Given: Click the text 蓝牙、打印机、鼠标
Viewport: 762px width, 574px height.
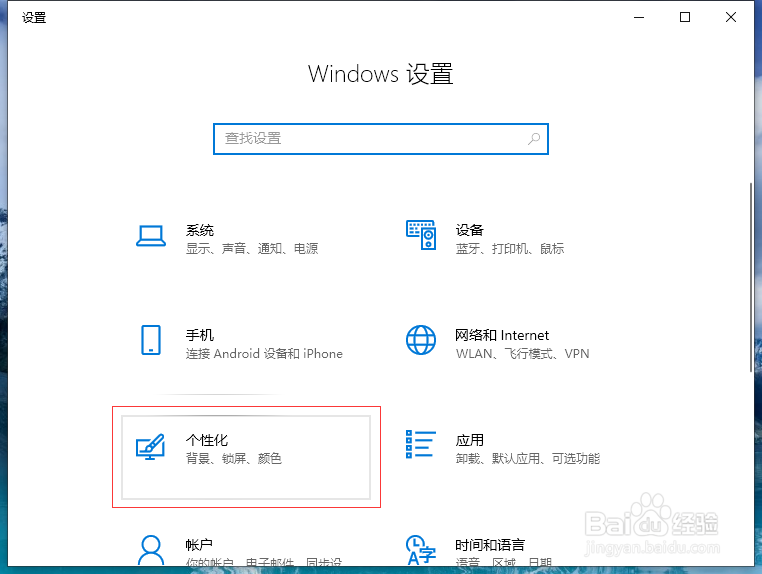Looking at the screenshot, I should (510, 248).
